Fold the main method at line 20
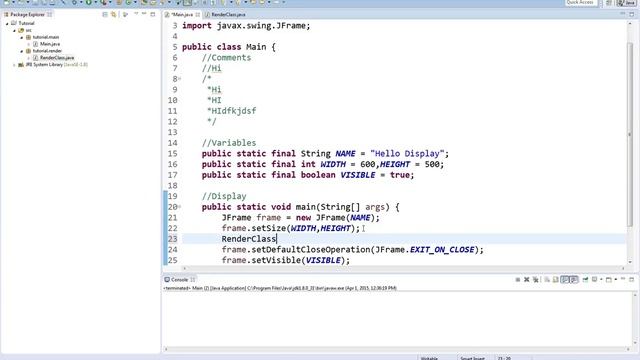Viewport: 640px width, 360px height. pyautogui.click(x=180, y=207)
